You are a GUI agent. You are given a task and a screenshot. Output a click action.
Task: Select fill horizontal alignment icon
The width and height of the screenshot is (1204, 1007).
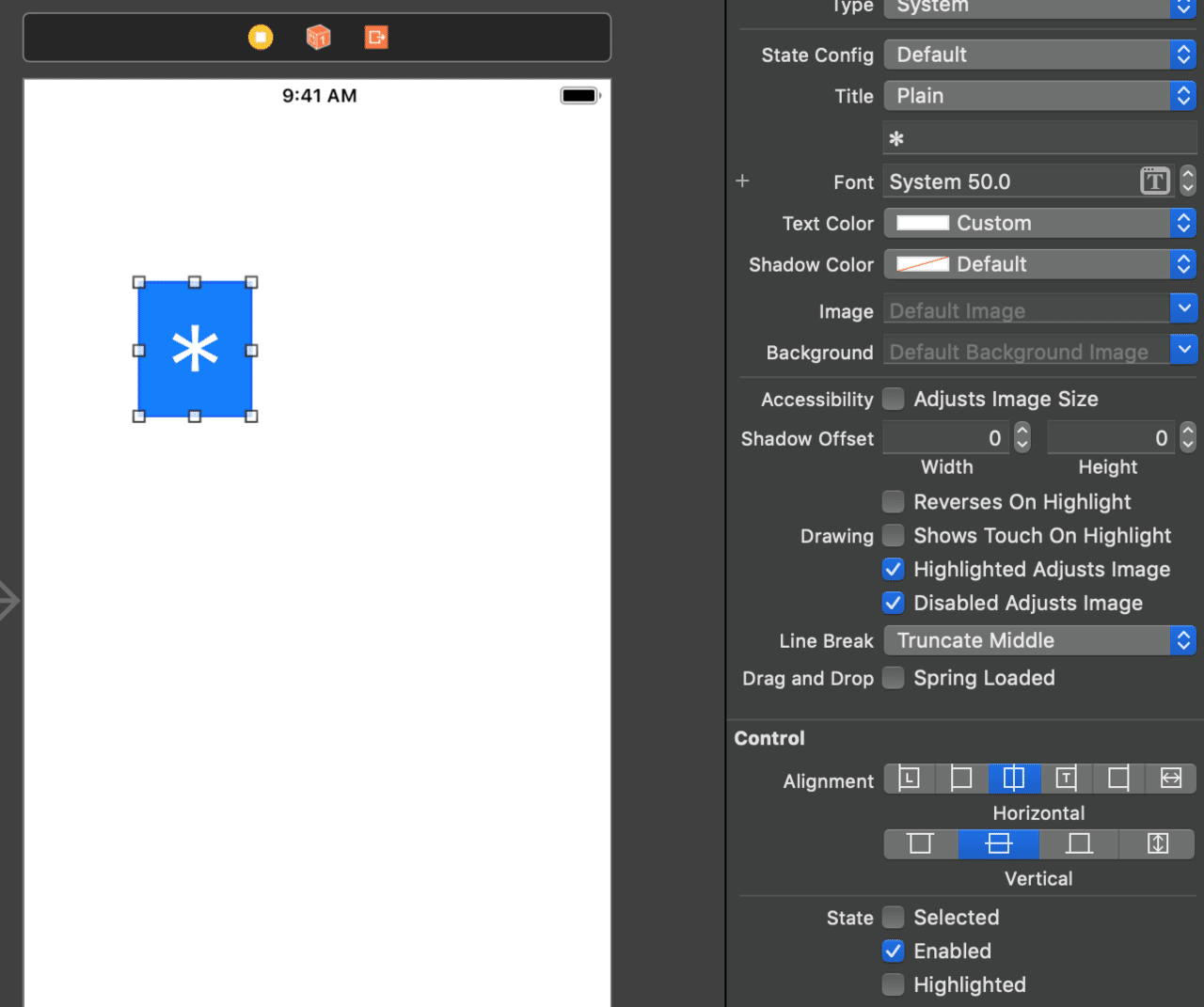(x=1170, y=779)
